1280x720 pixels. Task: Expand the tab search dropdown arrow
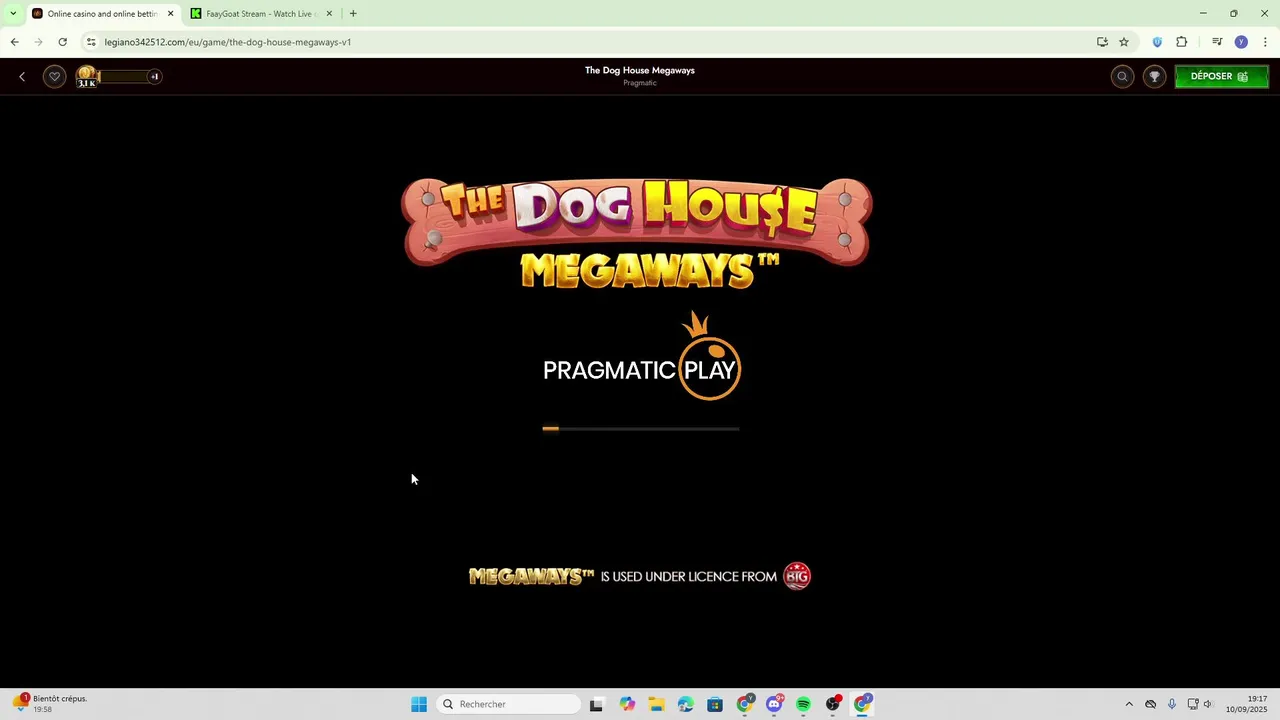12,14
